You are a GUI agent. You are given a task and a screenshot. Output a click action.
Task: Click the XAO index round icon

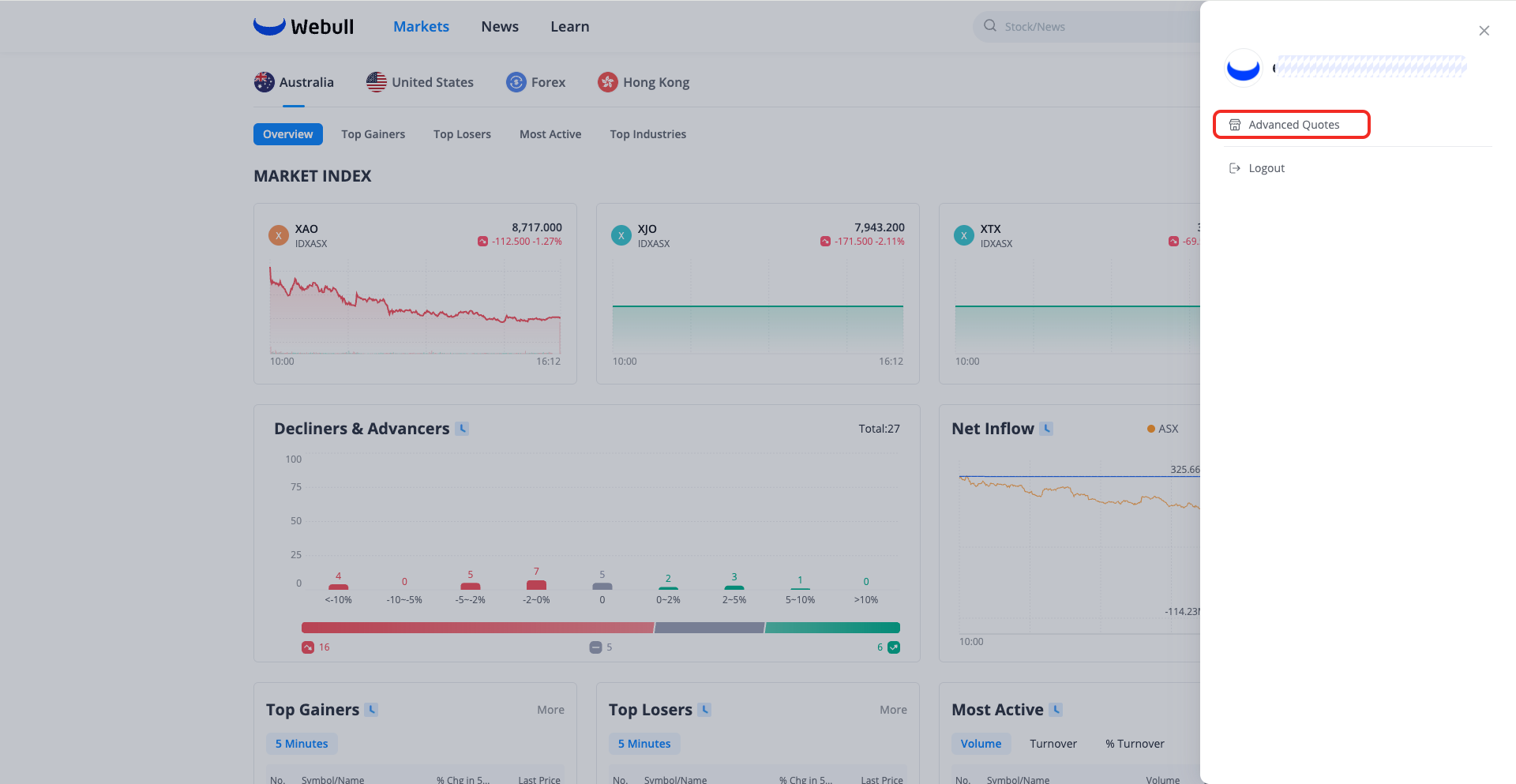(279, 235)
